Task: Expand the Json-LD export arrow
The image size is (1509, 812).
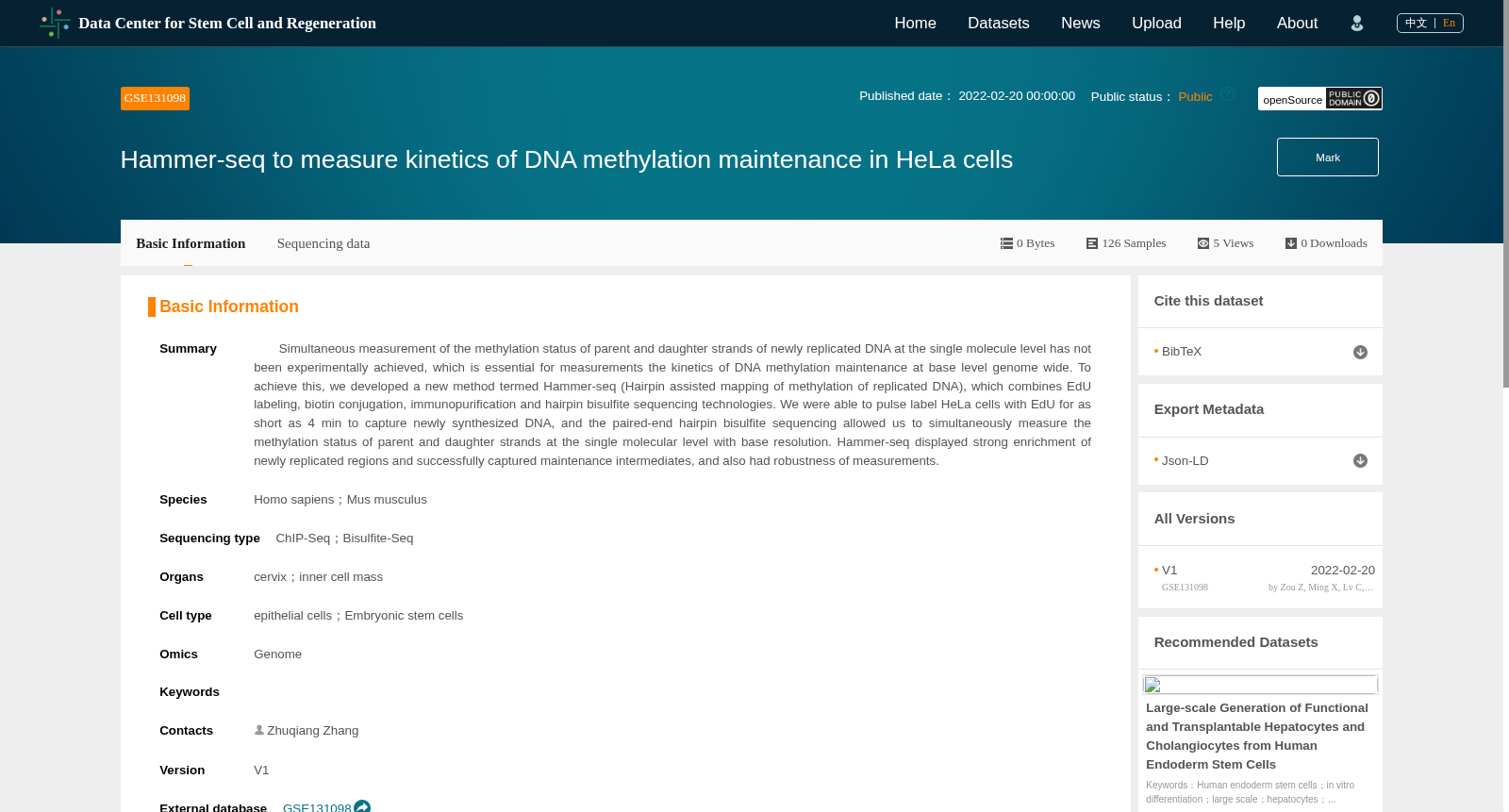Action: (1360, 460)
